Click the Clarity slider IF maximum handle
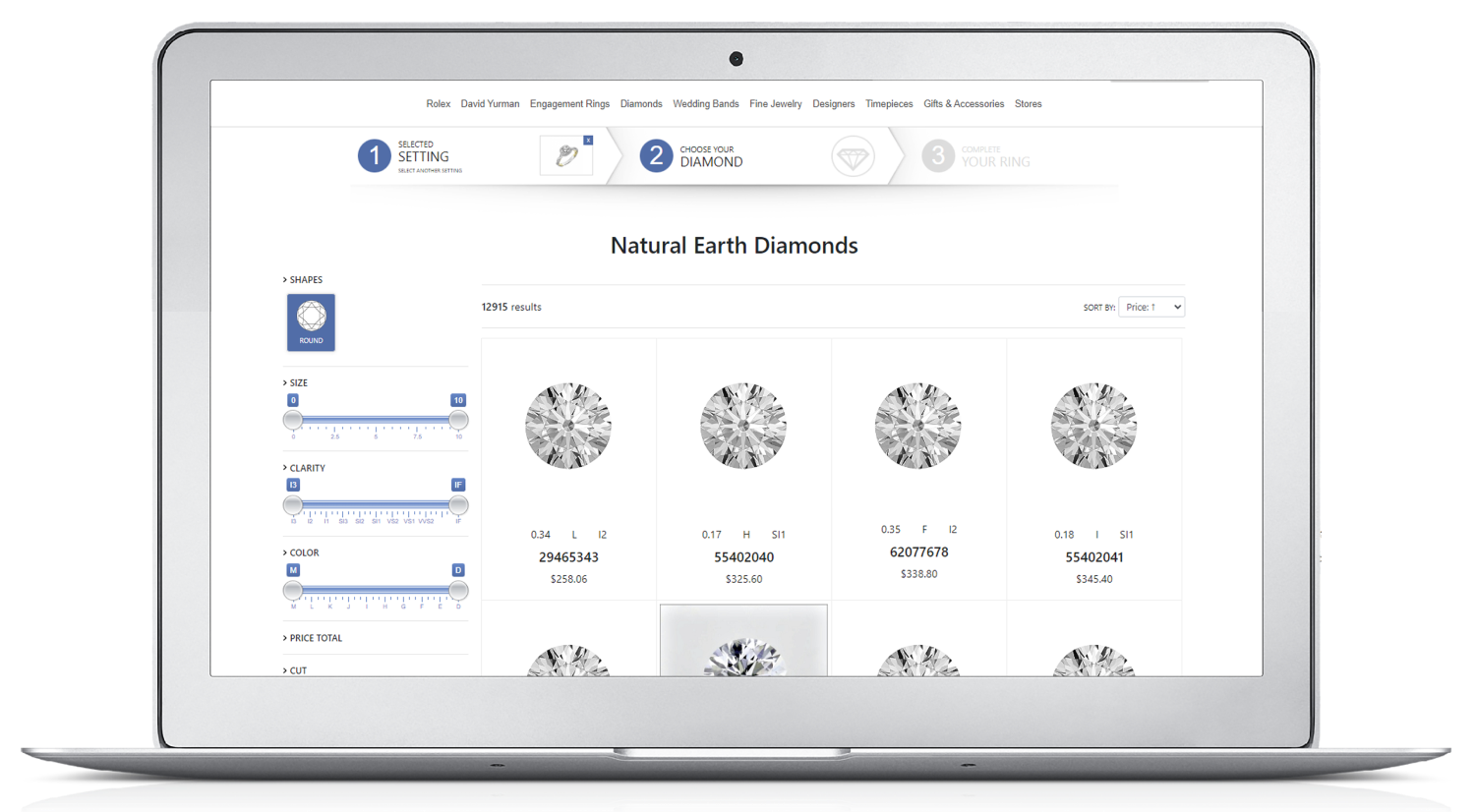Image resolution: width=1475 pixels, height=812 pixels. point(458,505)
